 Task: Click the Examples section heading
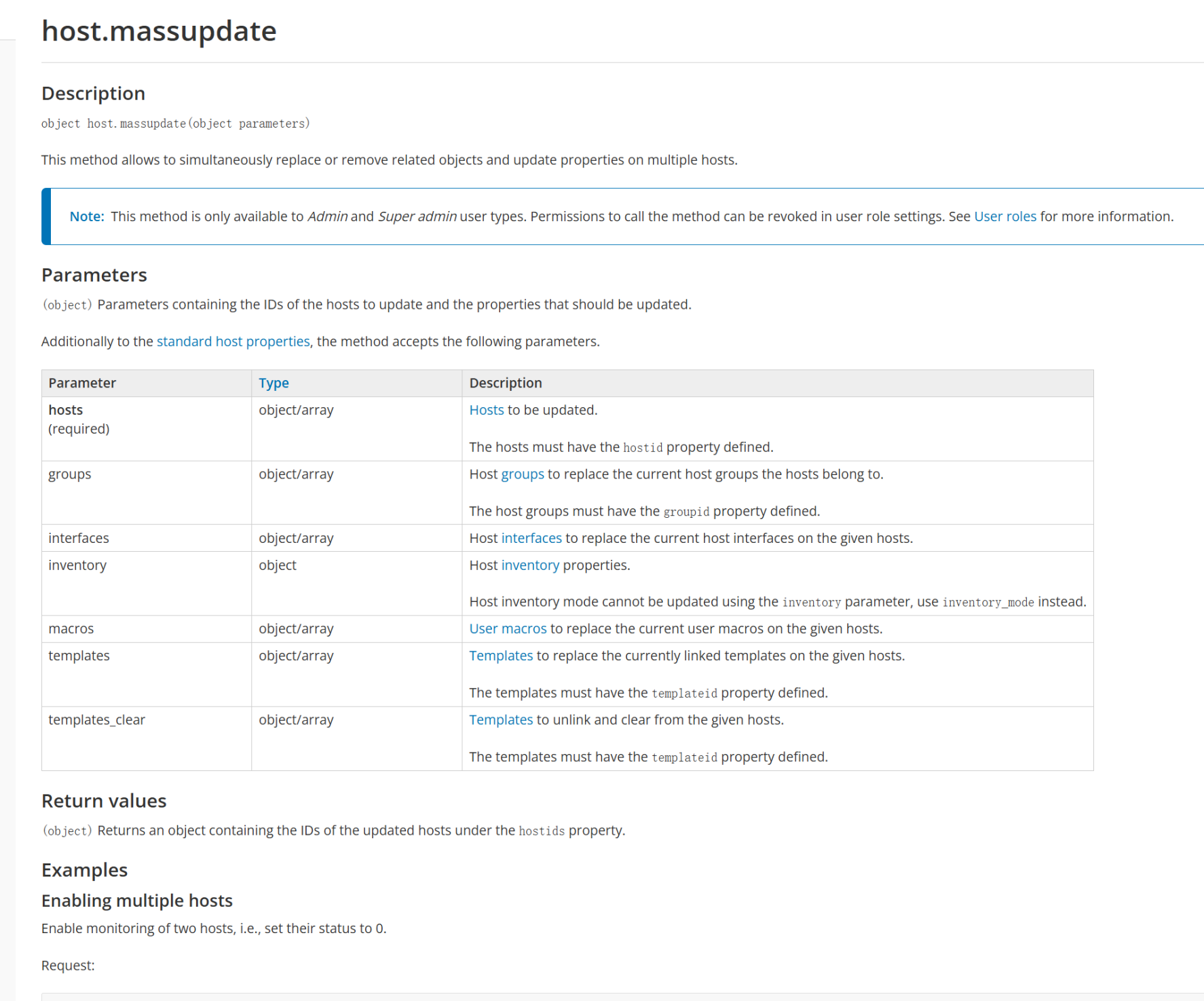[84, 870]
